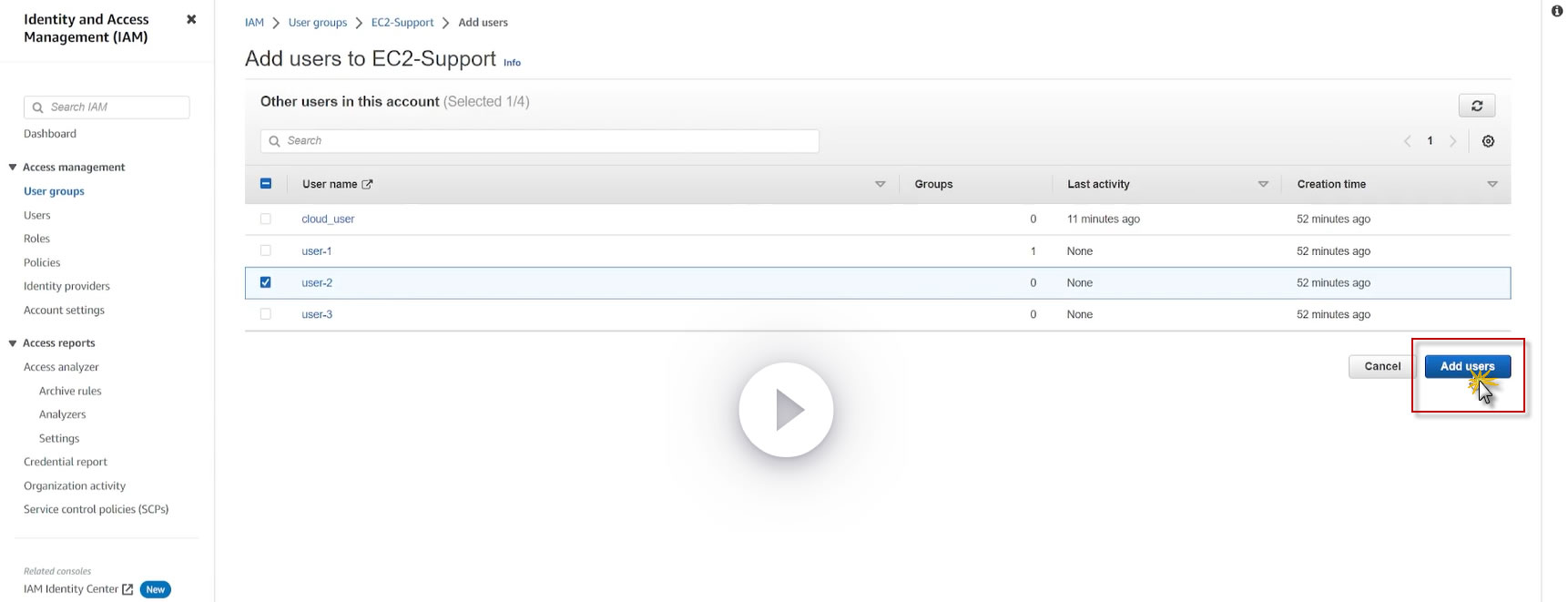Click the Search IAM field

point(107,107)
